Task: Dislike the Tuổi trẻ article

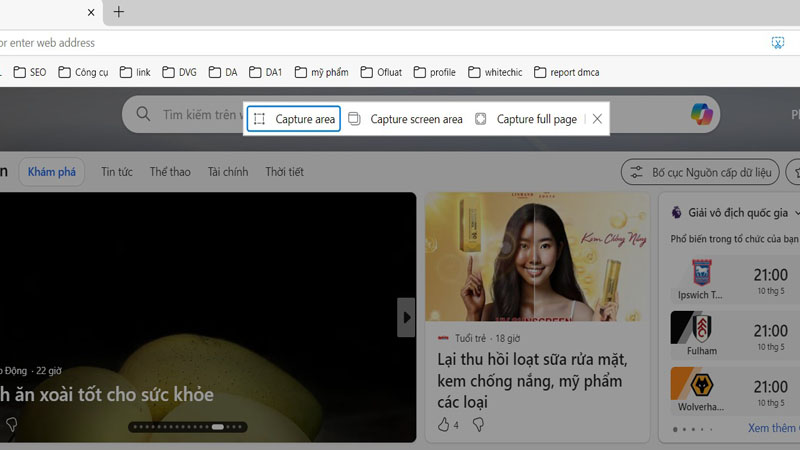Action: pos(478,424)
